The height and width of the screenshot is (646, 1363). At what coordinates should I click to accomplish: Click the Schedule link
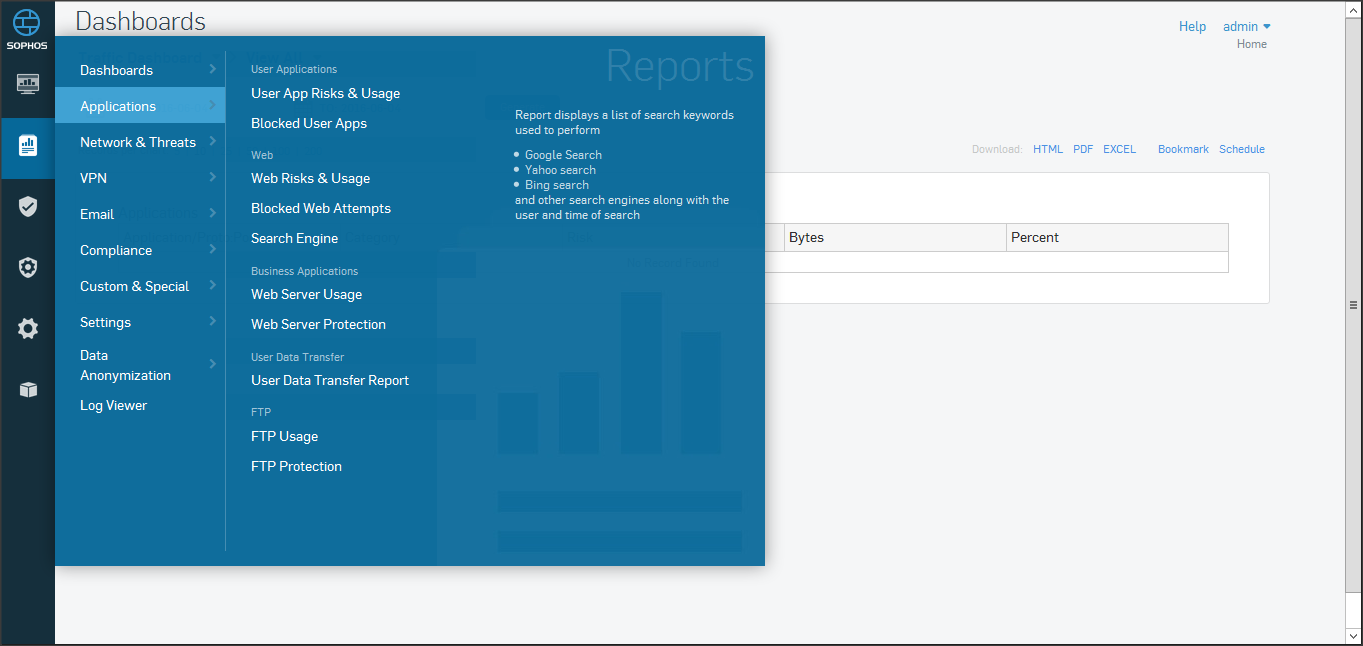(1241, 149)
